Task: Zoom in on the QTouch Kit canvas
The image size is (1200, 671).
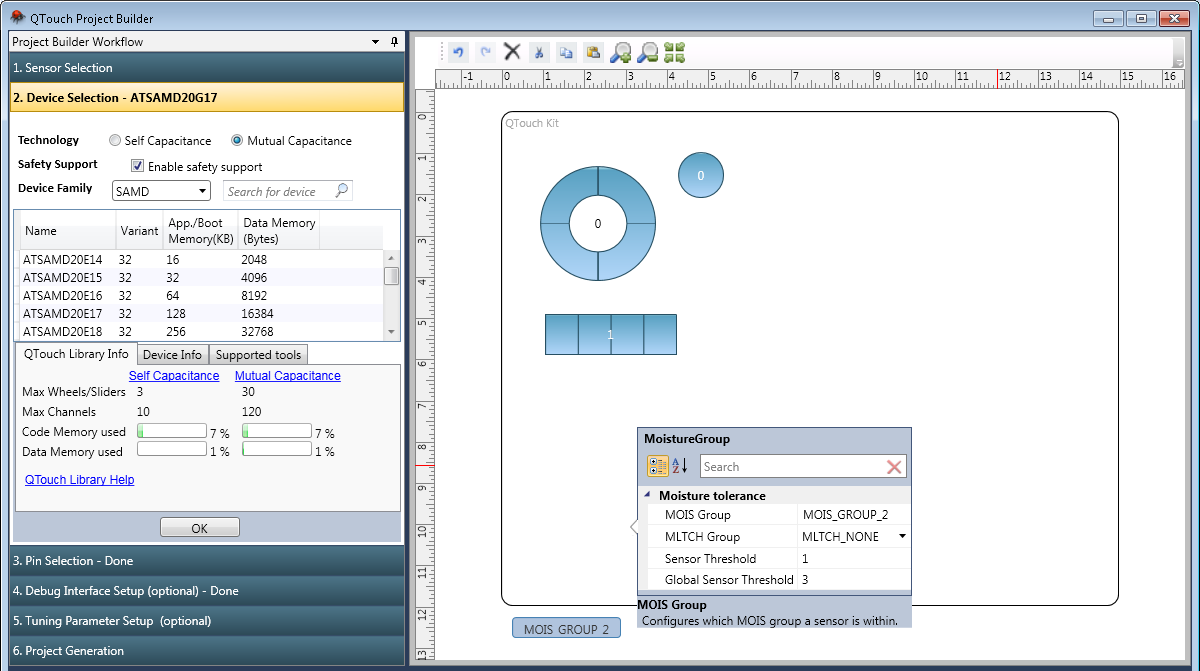Action: click(x=621, y=52)
